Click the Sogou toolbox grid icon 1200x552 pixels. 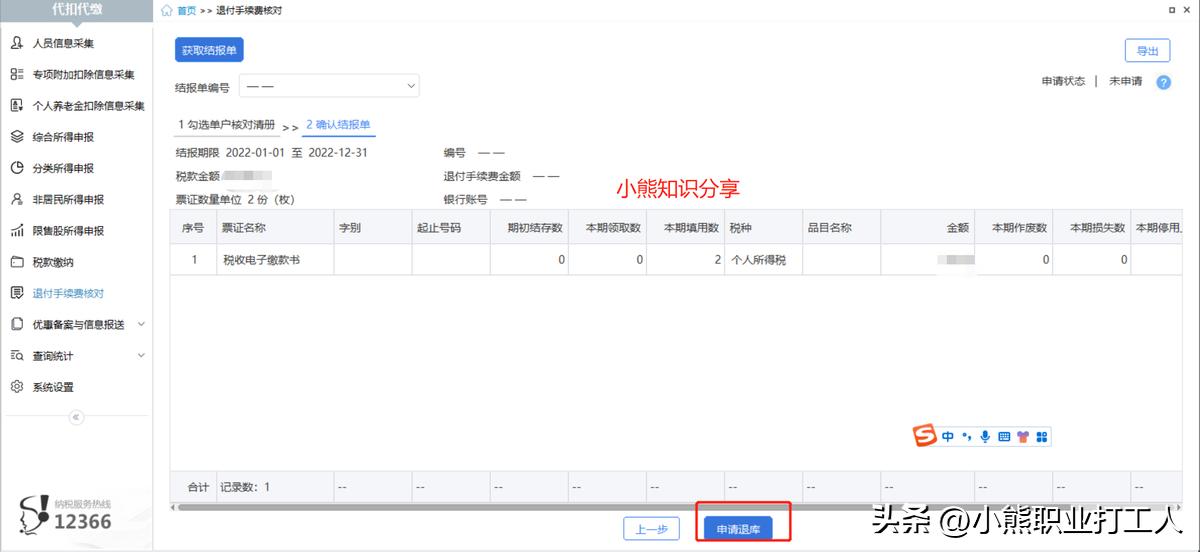pos(1041,437)
